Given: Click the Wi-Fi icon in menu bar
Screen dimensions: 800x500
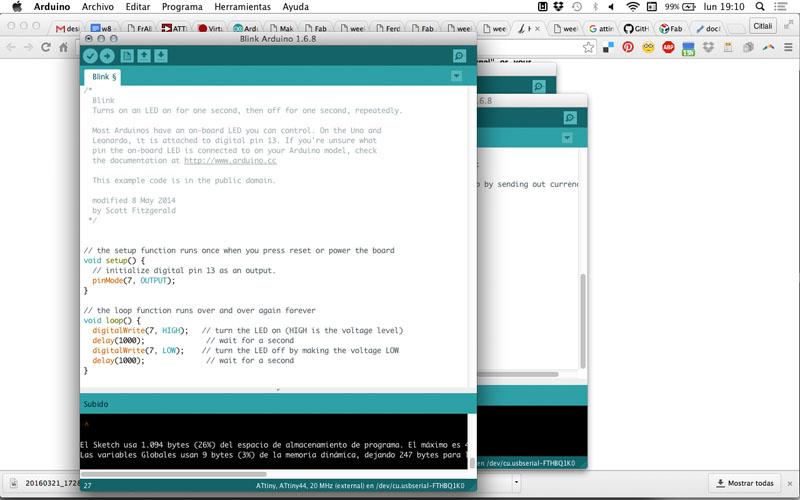Looking at the screenshot, I should [633, 7].
